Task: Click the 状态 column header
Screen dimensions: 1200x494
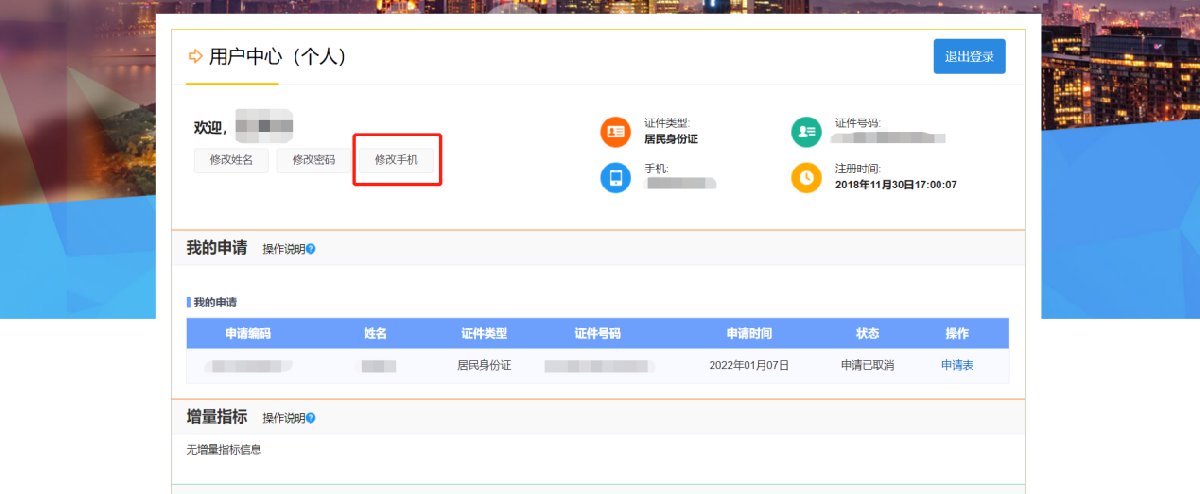Action: 867,334
